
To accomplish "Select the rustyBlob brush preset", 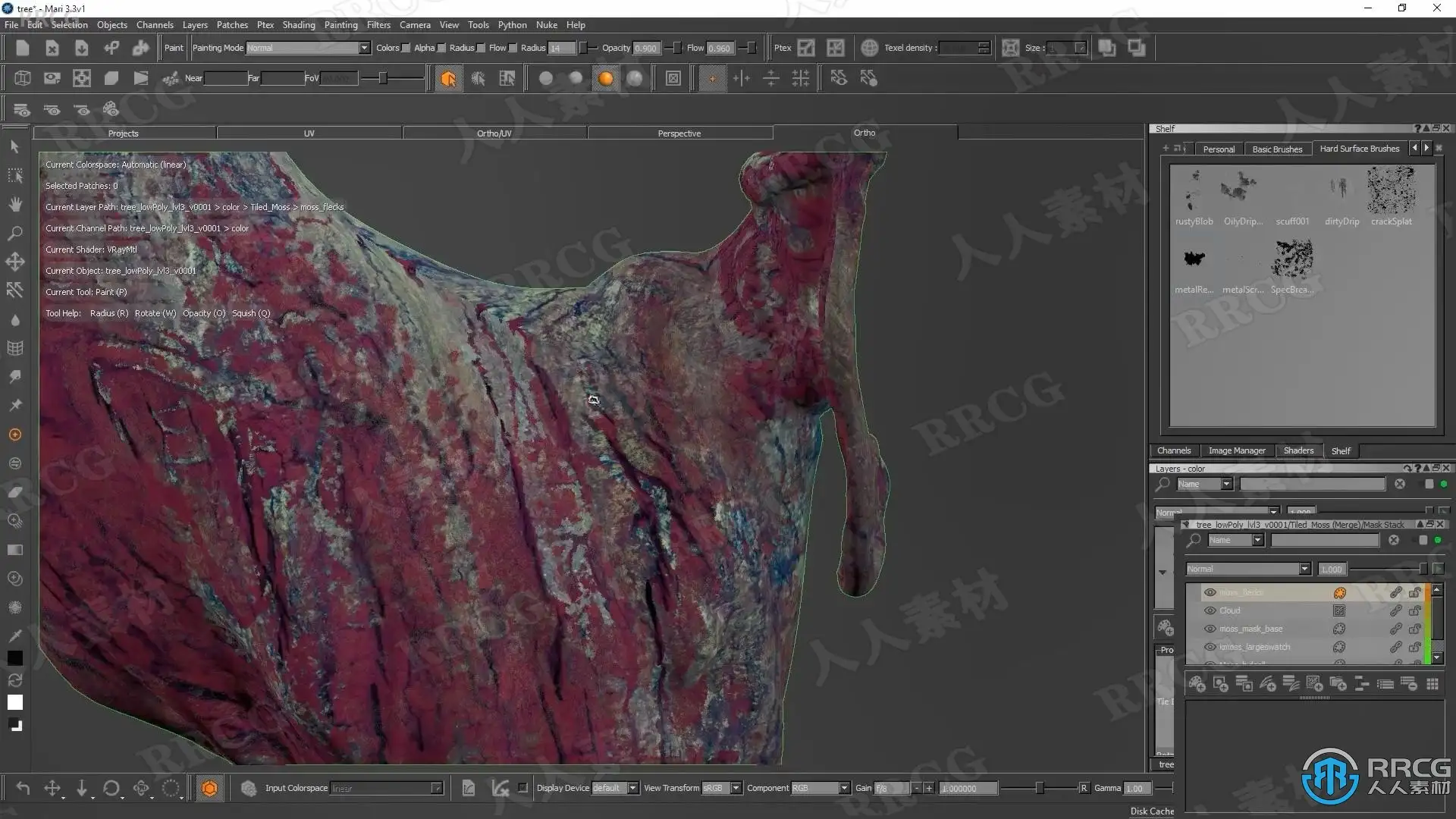I will 1194,192.
